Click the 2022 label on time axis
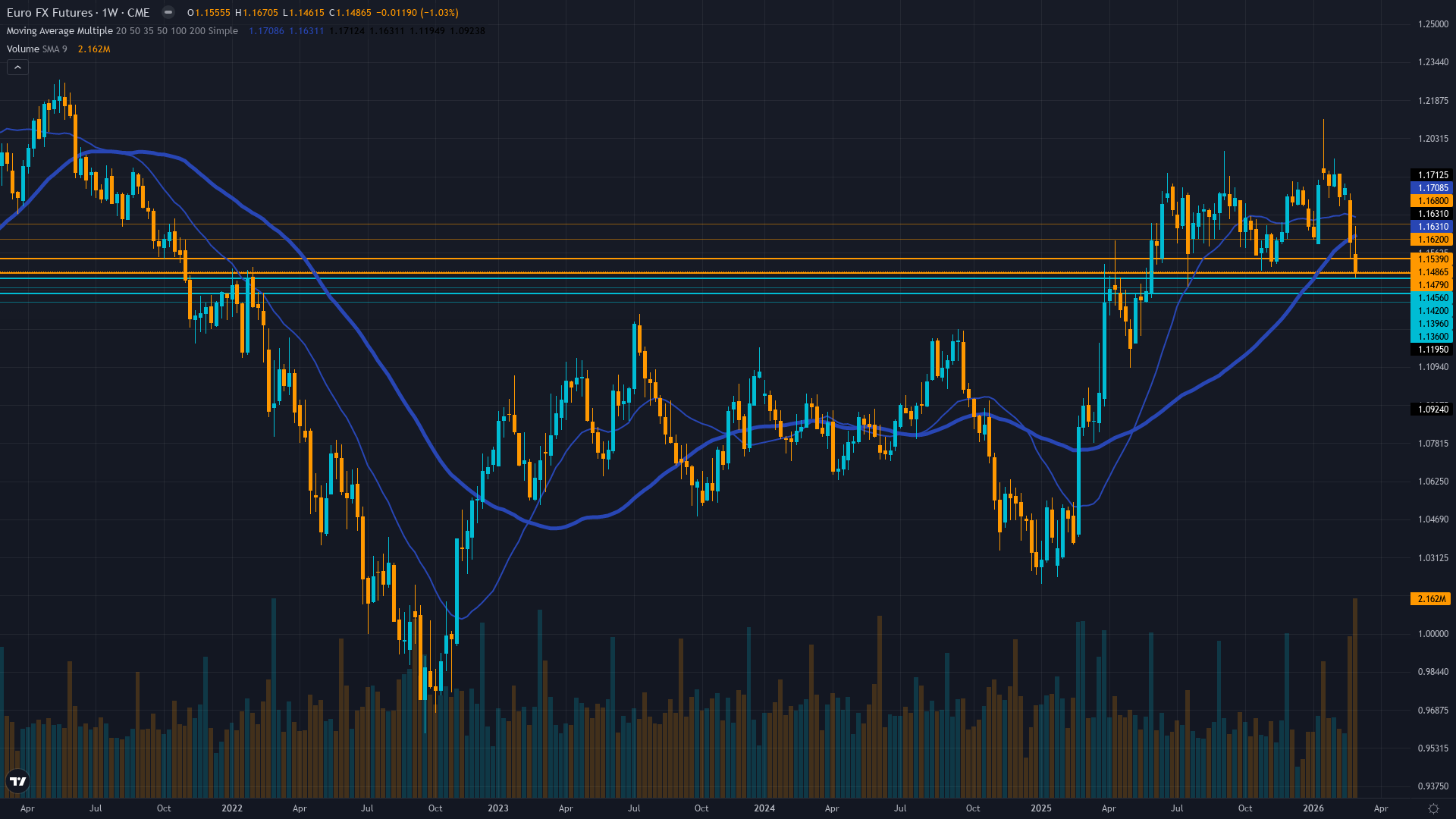Viewport: 1456px width, 819px height. (232, 808)
